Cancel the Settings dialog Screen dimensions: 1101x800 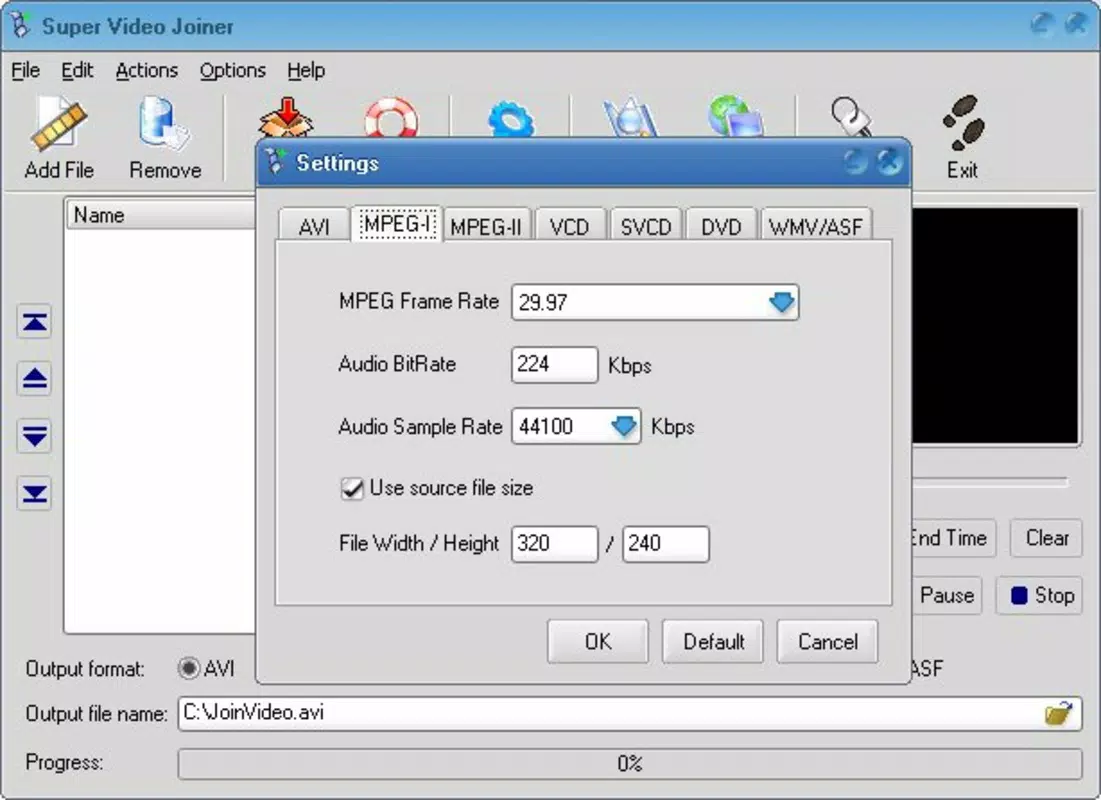click(827, 641)
